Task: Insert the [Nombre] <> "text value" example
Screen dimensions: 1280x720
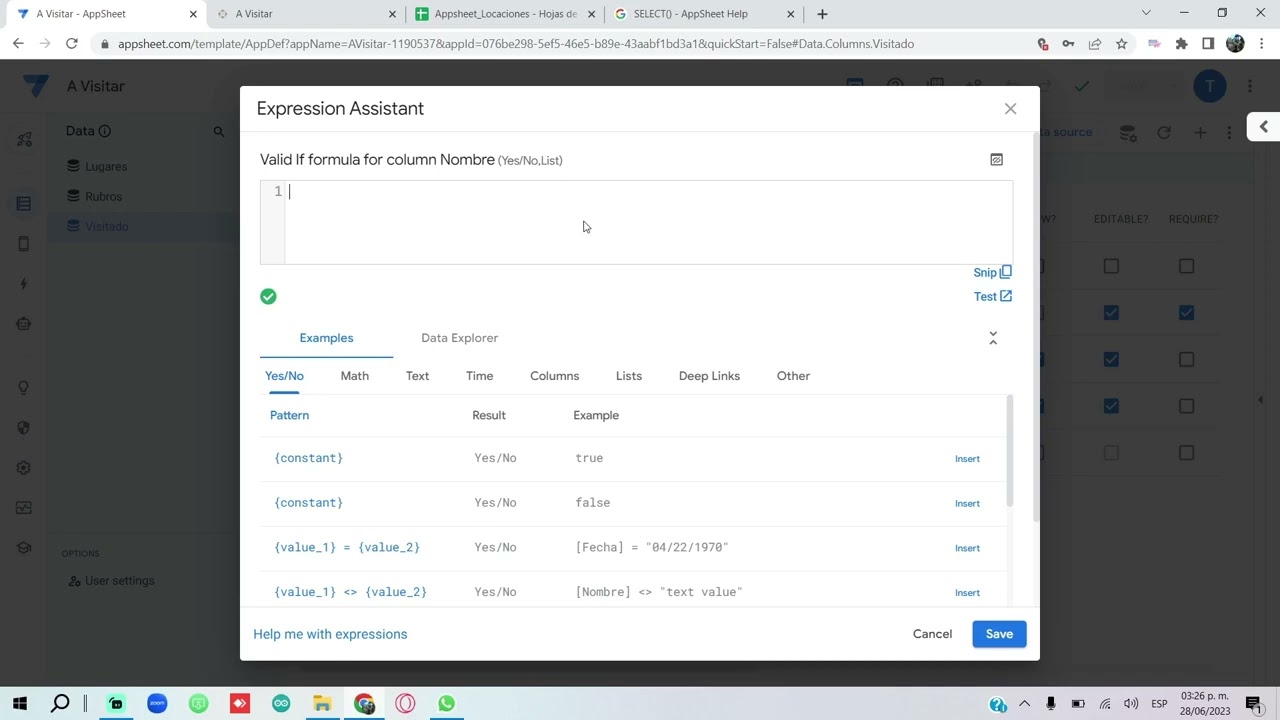Action: (x=967, y=592)
